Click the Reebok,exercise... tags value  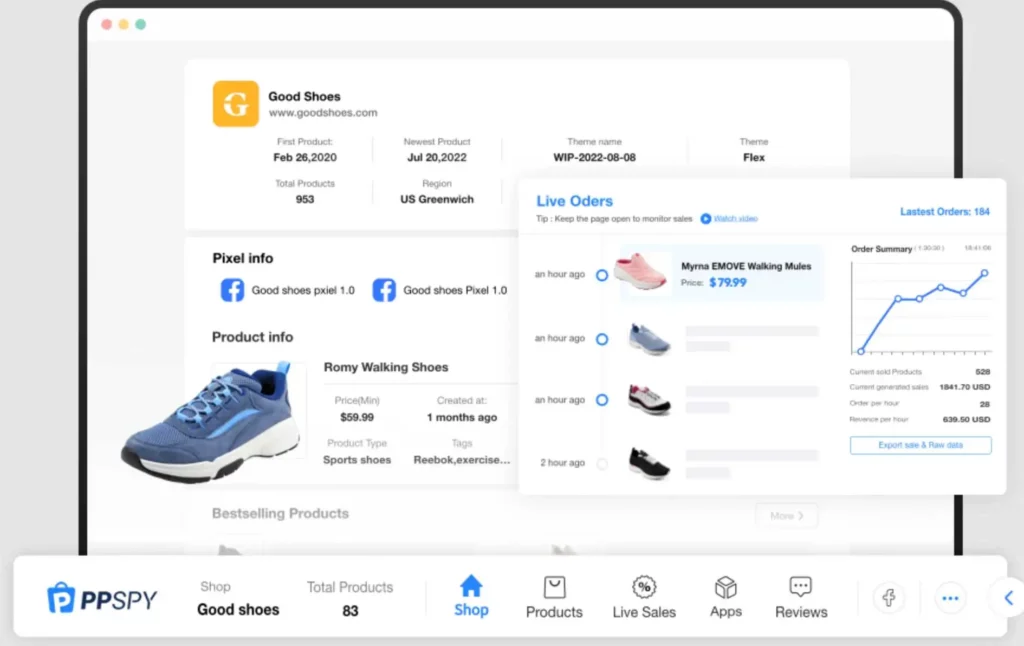[x=462, y=460]
